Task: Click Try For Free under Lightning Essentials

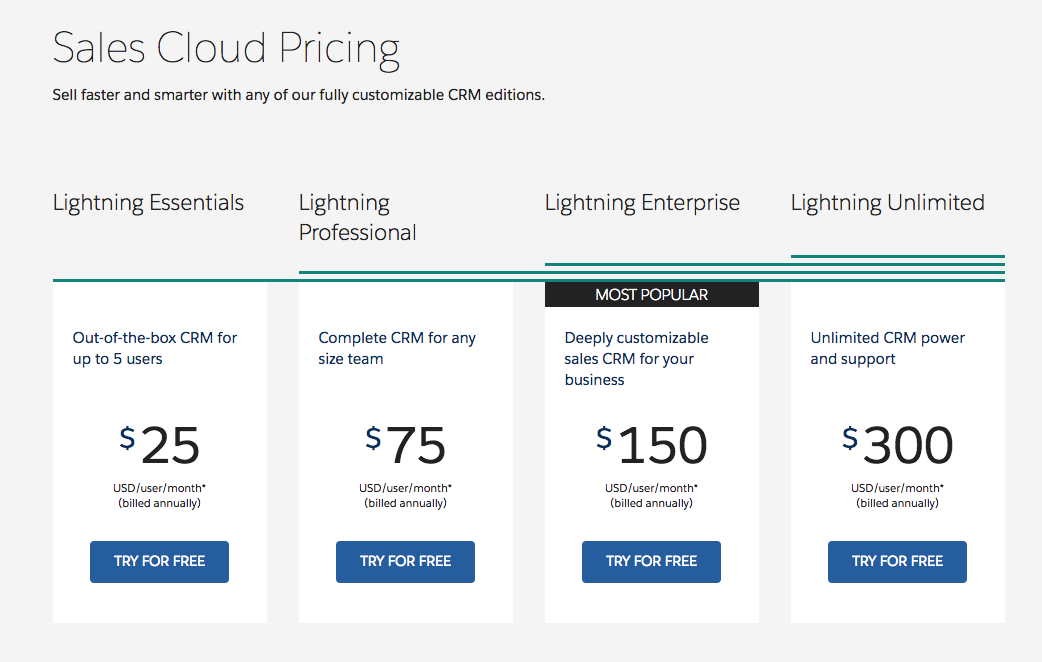Action: click(x=159, y=561)
